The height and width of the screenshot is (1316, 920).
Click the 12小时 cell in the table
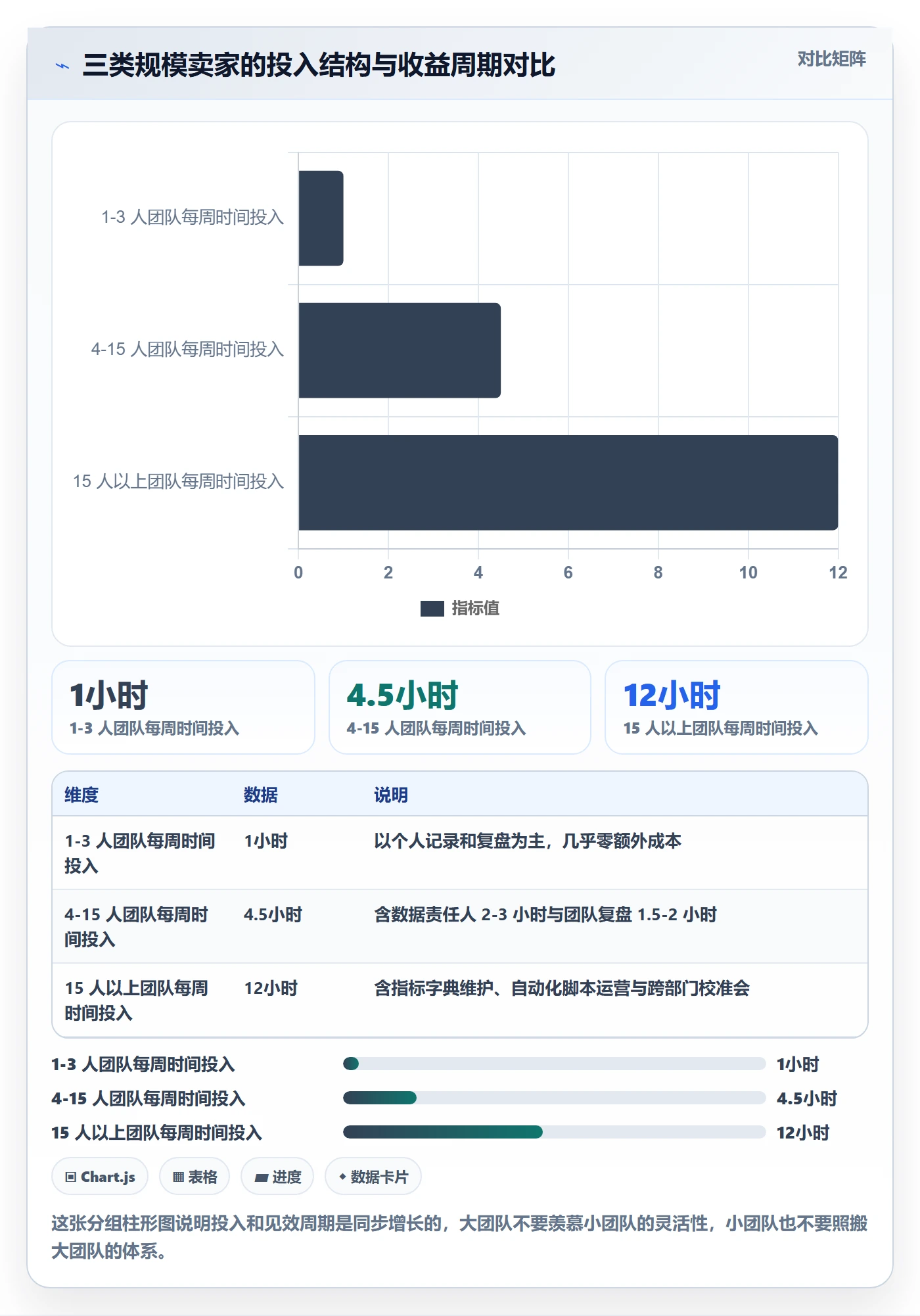tap(271, 988)
